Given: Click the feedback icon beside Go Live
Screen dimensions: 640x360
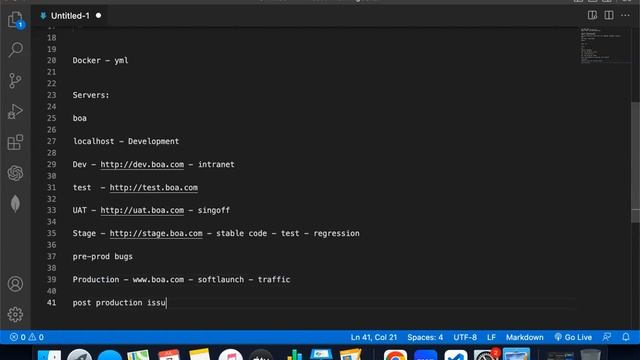Looking at the screenshot, I should tap(607, 337).
